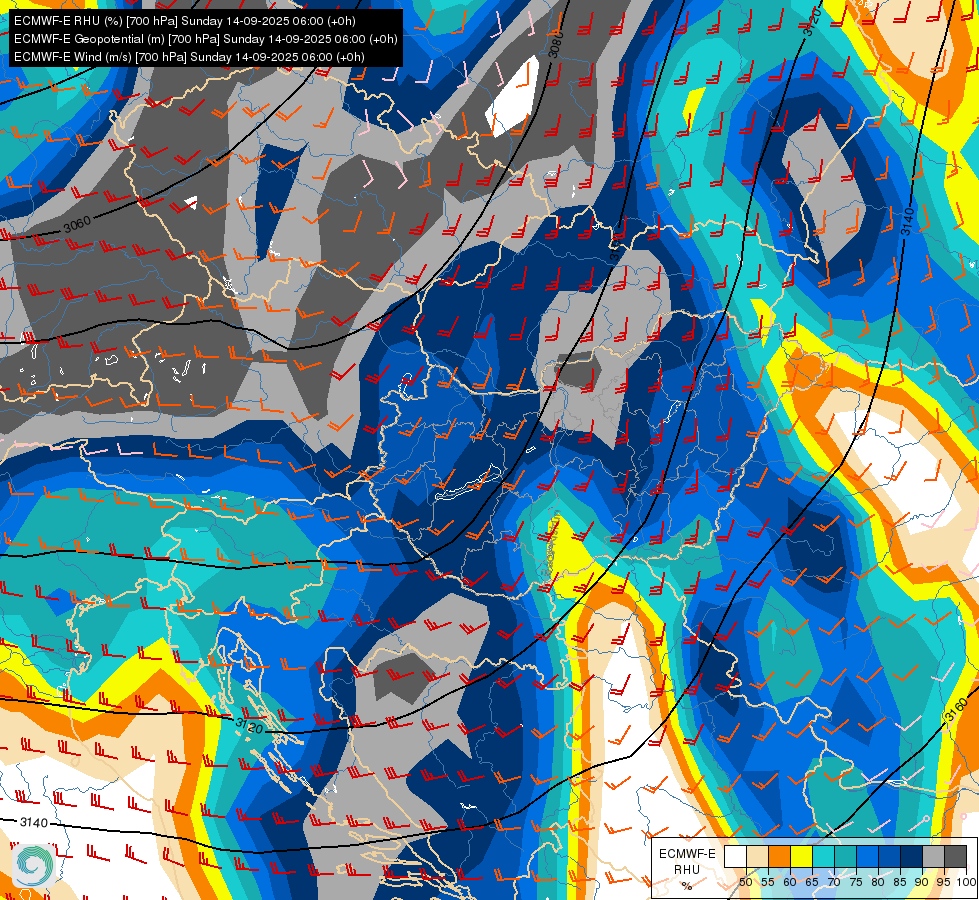Screen dimensions: 979x900
Task: Select the medium blue 80–85 legend swatch
Action: (889, 856)
